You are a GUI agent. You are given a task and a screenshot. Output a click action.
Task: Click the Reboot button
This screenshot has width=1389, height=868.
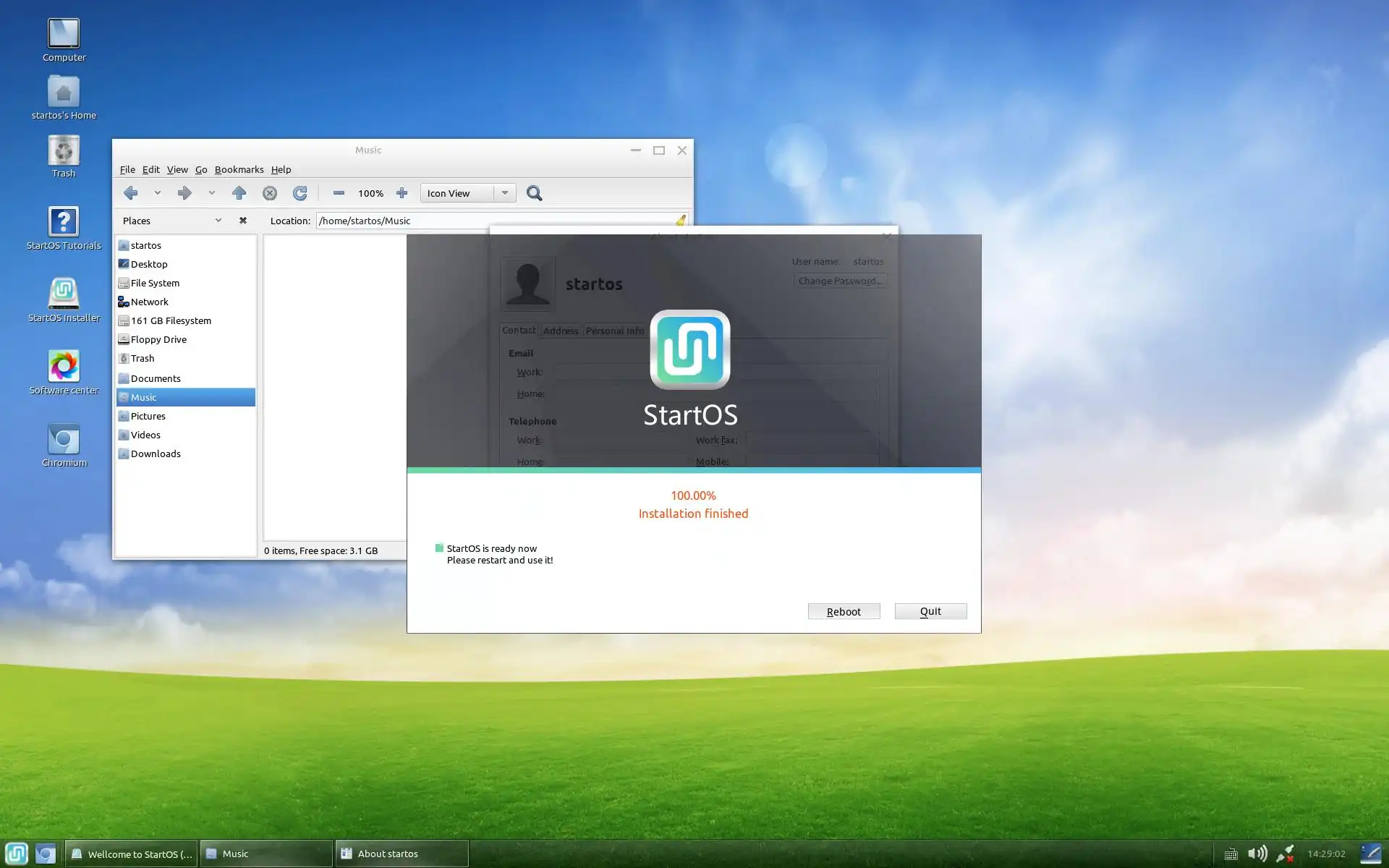[x=844, y=611]
